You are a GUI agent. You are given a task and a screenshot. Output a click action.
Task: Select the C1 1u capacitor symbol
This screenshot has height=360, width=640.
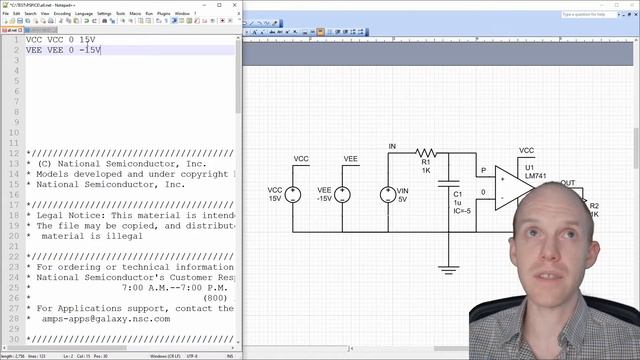click(x=449, y=183)
